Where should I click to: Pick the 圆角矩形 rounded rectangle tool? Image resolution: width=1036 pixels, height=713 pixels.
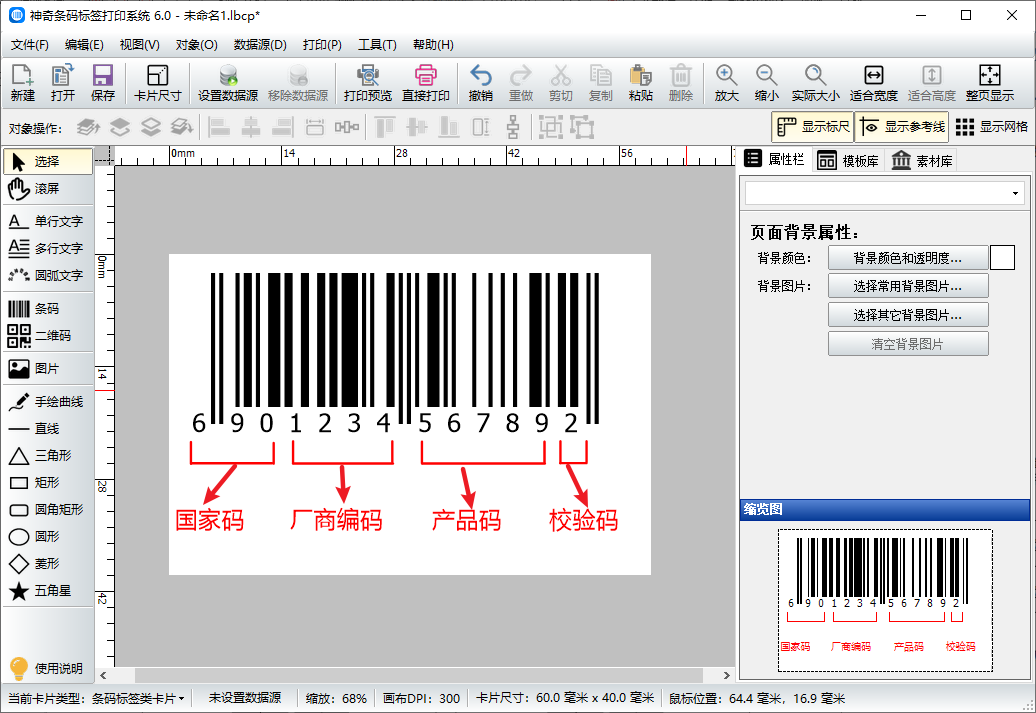click(x=48, y=509)
